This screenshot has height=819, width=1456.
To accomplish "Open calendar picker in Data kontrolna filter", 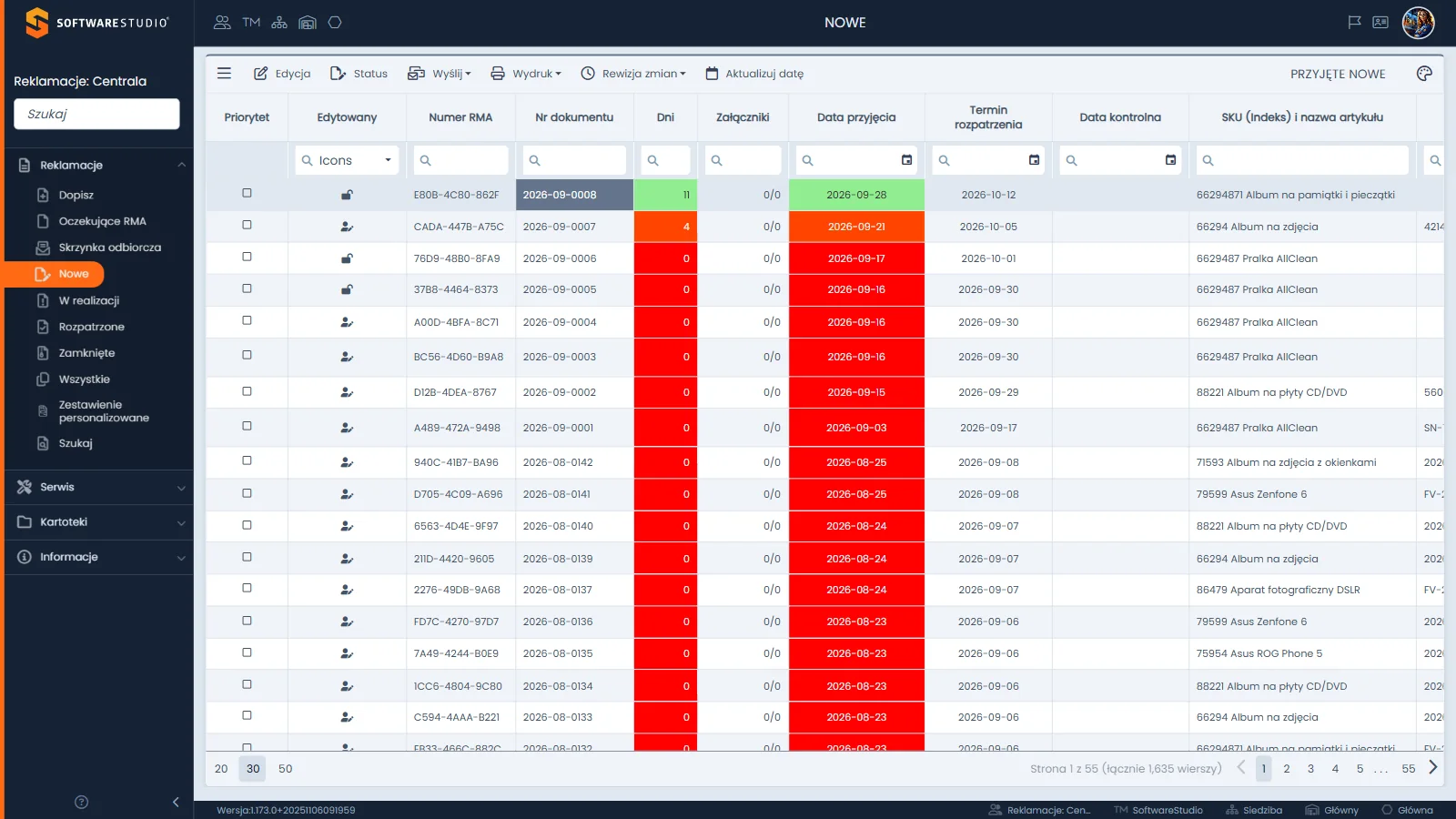I will pos(1170,160).
